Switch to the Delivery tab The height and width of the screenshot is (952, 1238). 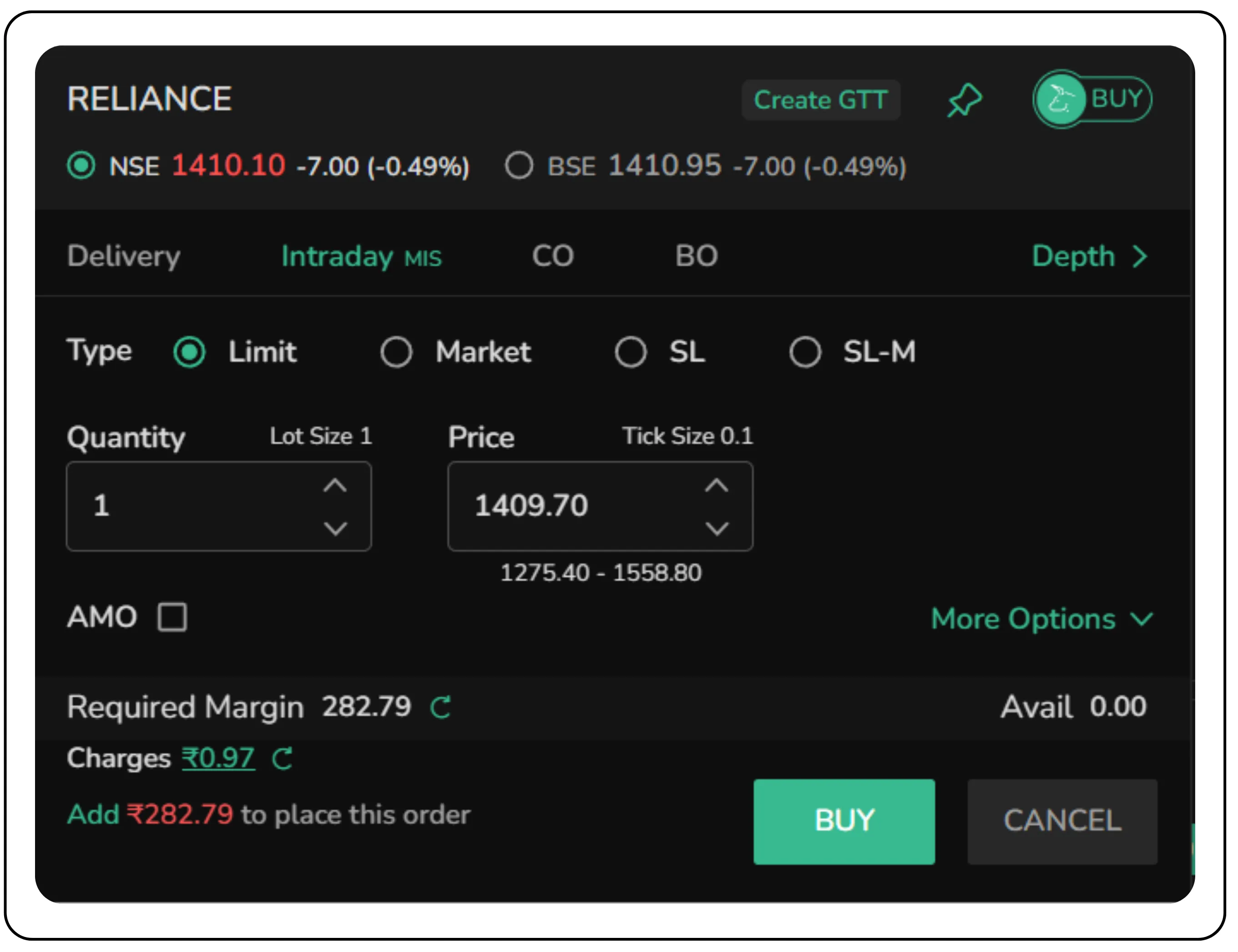(x=123, y=256)
